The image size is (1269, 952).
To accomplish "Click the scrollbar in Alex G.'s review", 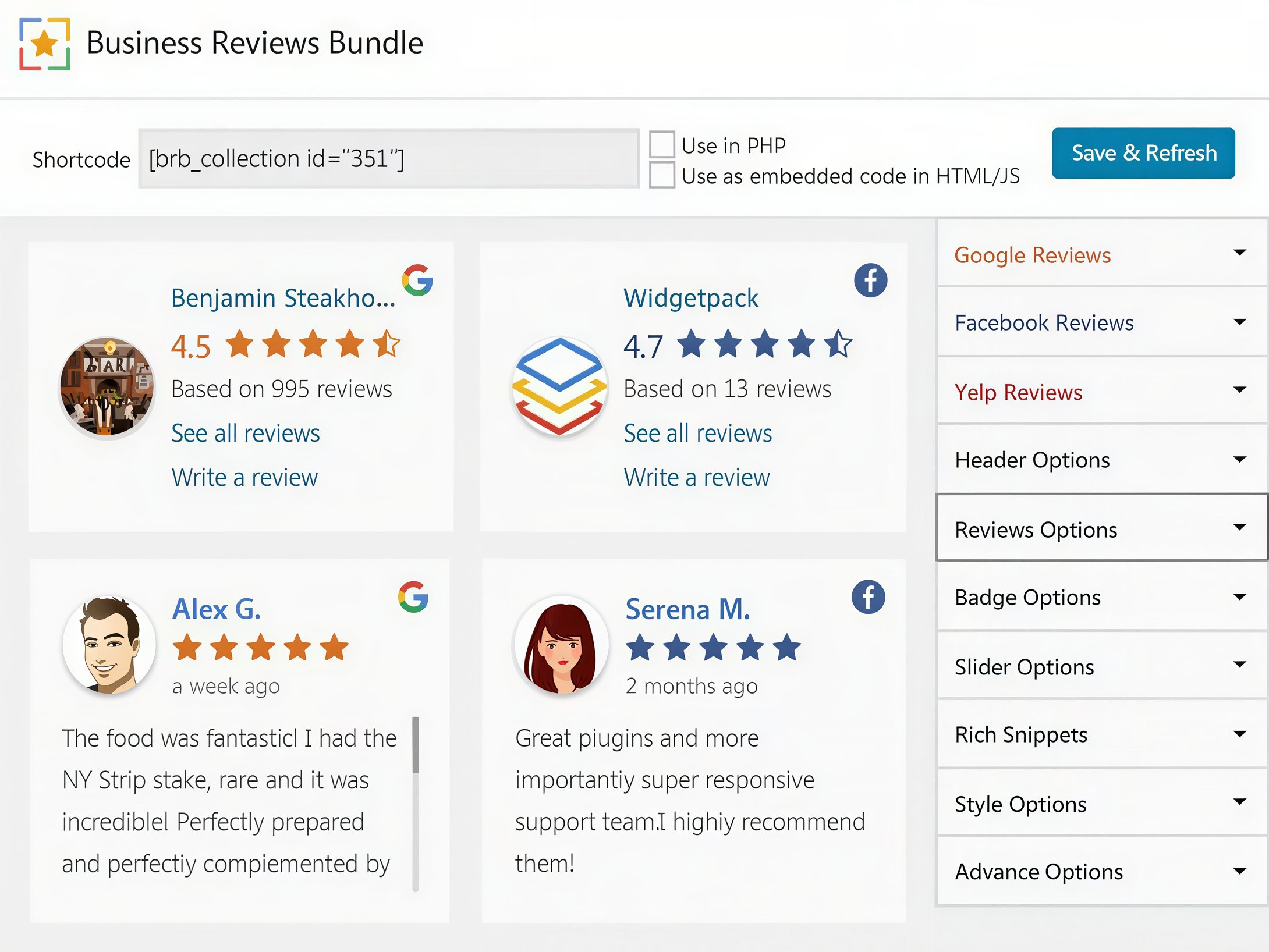I will pyautogui.click(x=416, y=804).
